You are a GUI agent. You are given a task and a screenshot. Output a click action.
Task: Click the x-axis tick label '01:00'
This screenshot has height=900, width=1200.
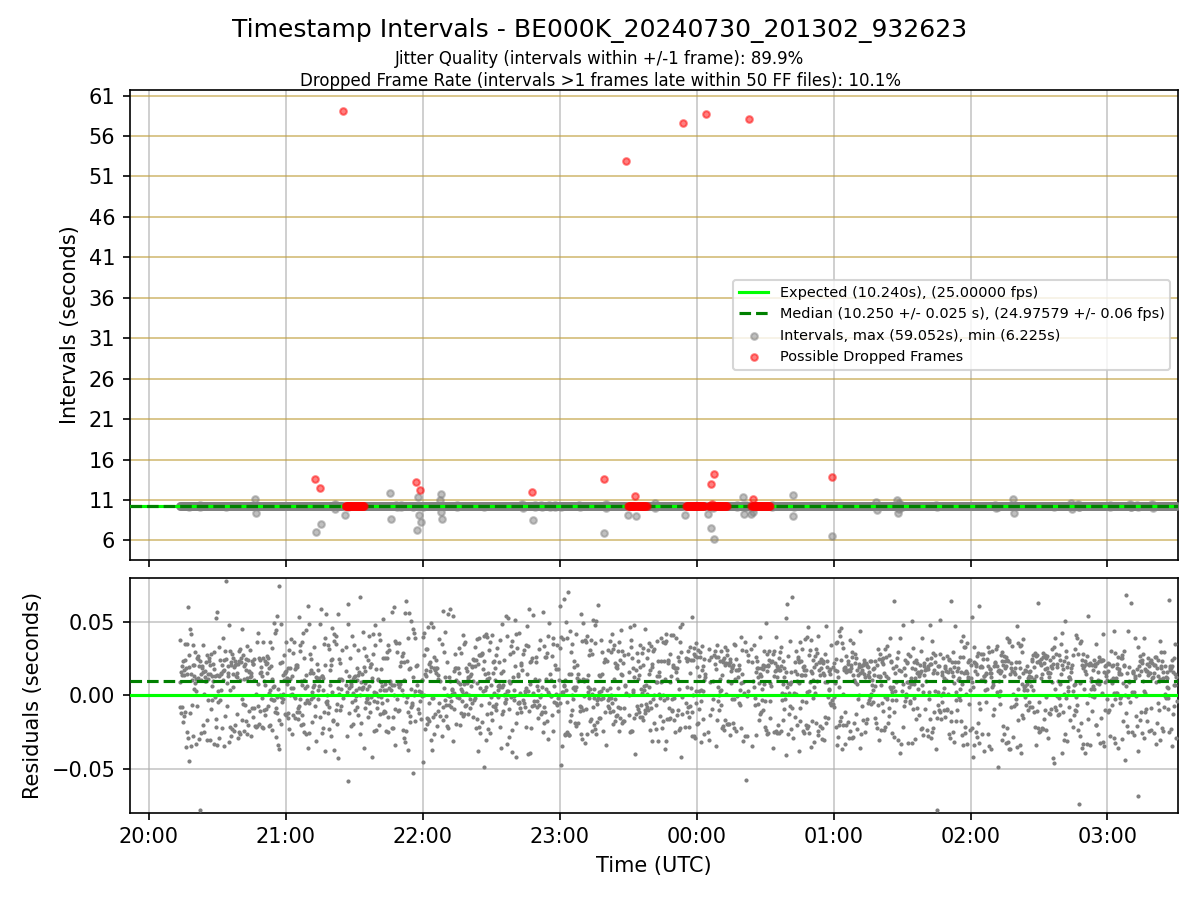pyautogui.click(x=833, y=834)
